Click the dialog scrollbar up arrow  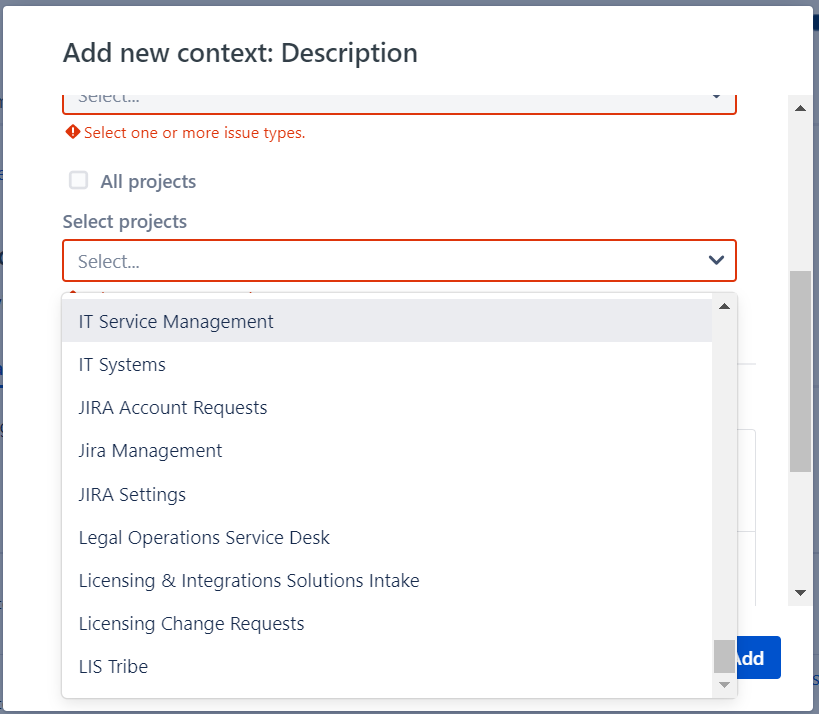(x=799, y=108)
